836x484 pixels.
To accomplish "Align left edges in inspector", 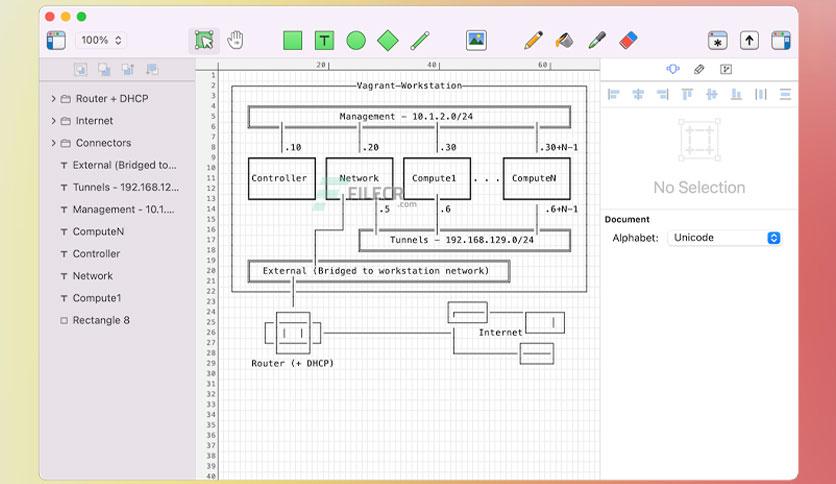I will (x=614, y=94).
